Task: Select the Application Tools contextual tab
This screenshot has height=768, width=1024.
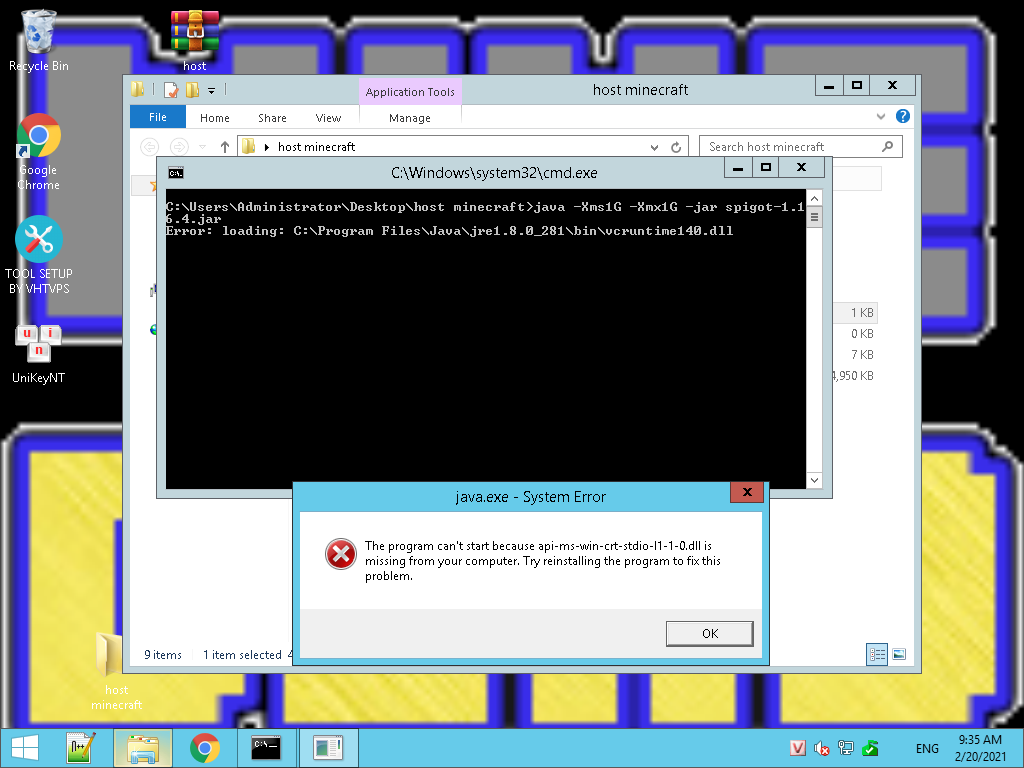Action: coord(409,92)
